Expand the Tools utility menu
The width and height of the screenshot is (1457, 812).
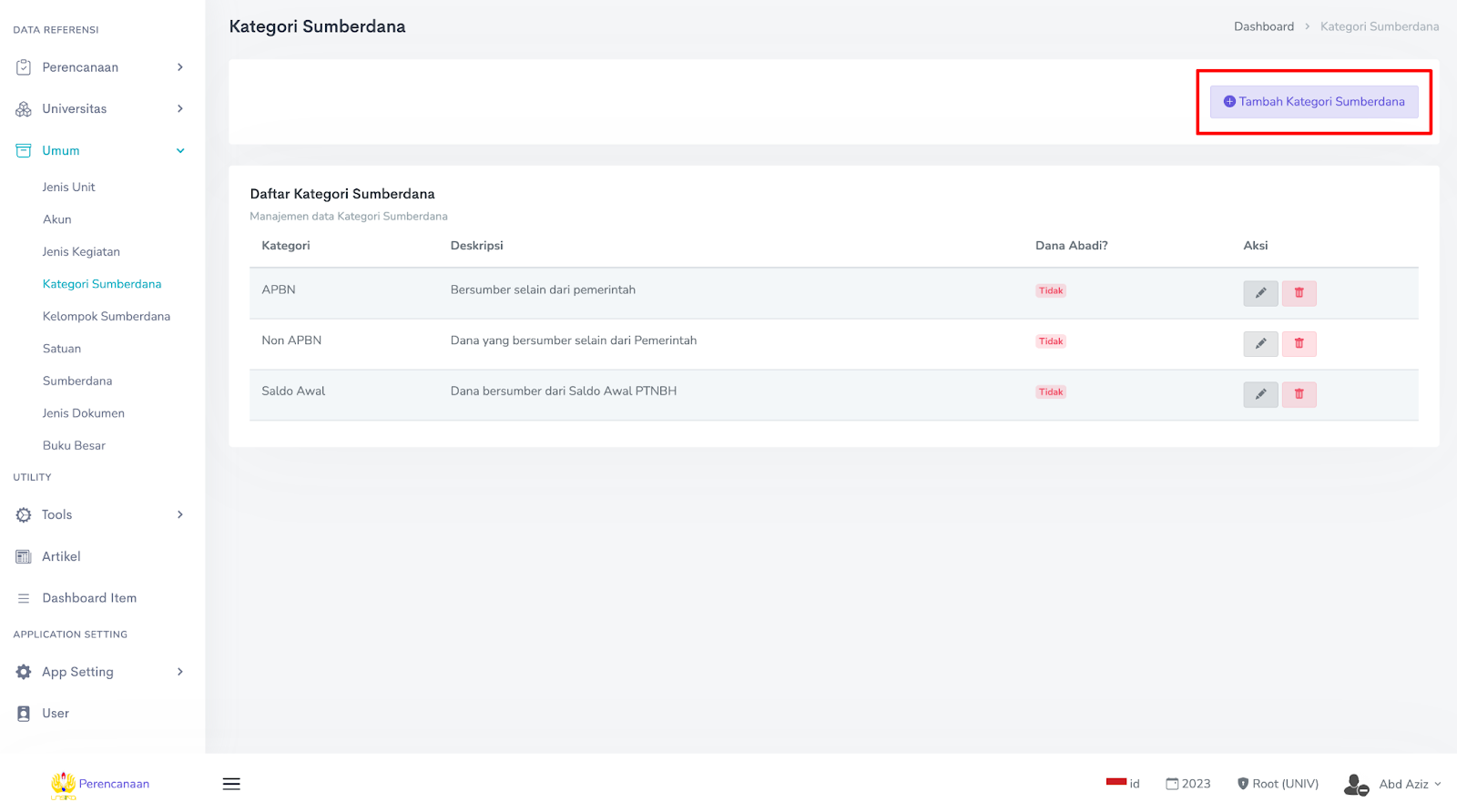coord(100,515)
